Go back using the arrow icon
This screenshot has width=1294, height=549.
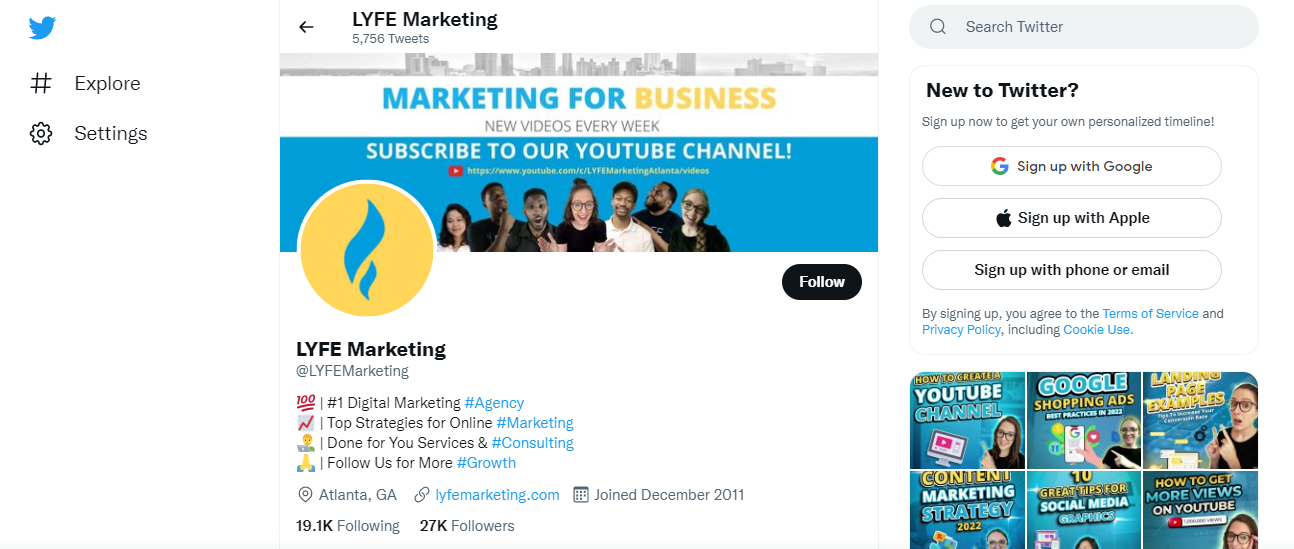(x=306, y=27)
